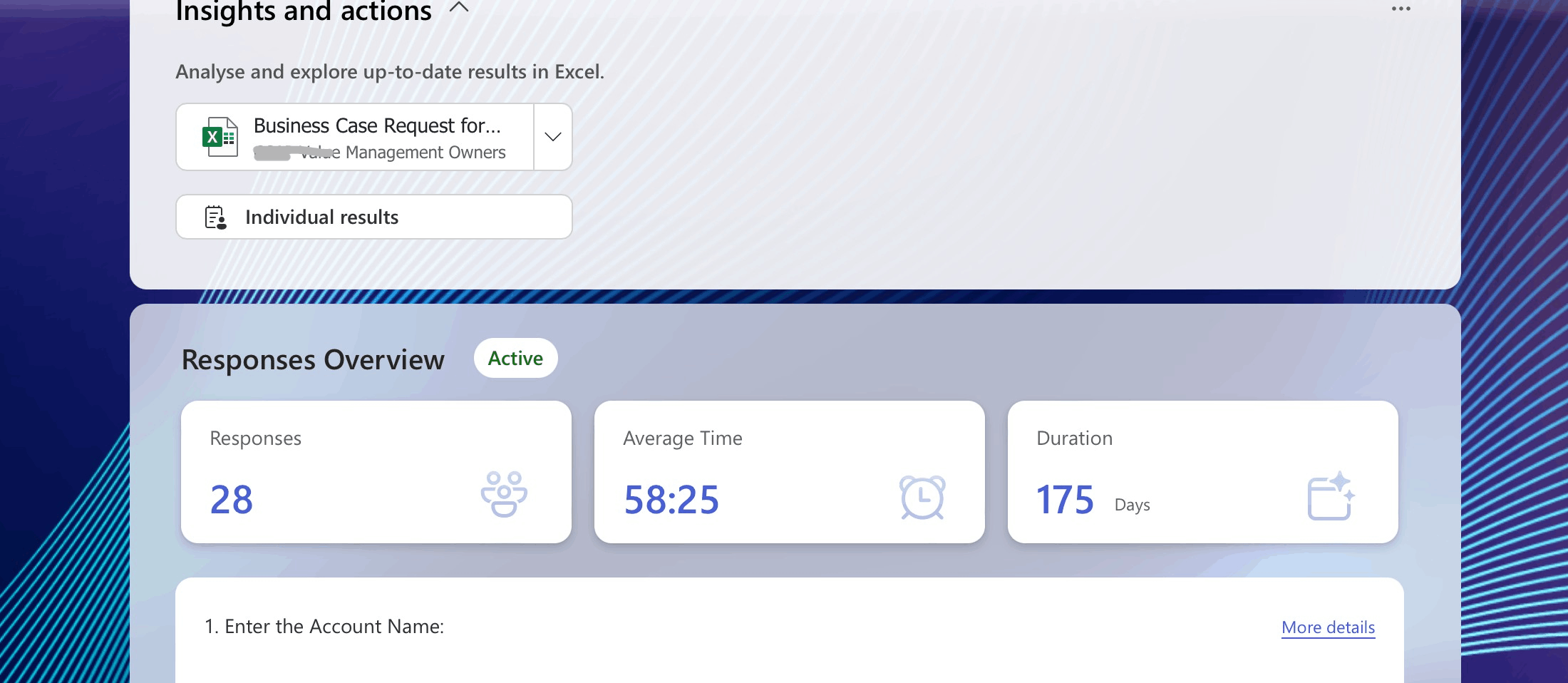The image size is (1568, 683).
Task: Expand the Excel workbook dropdown arrow
Action: pyautogui.click(x=553, y=137)
